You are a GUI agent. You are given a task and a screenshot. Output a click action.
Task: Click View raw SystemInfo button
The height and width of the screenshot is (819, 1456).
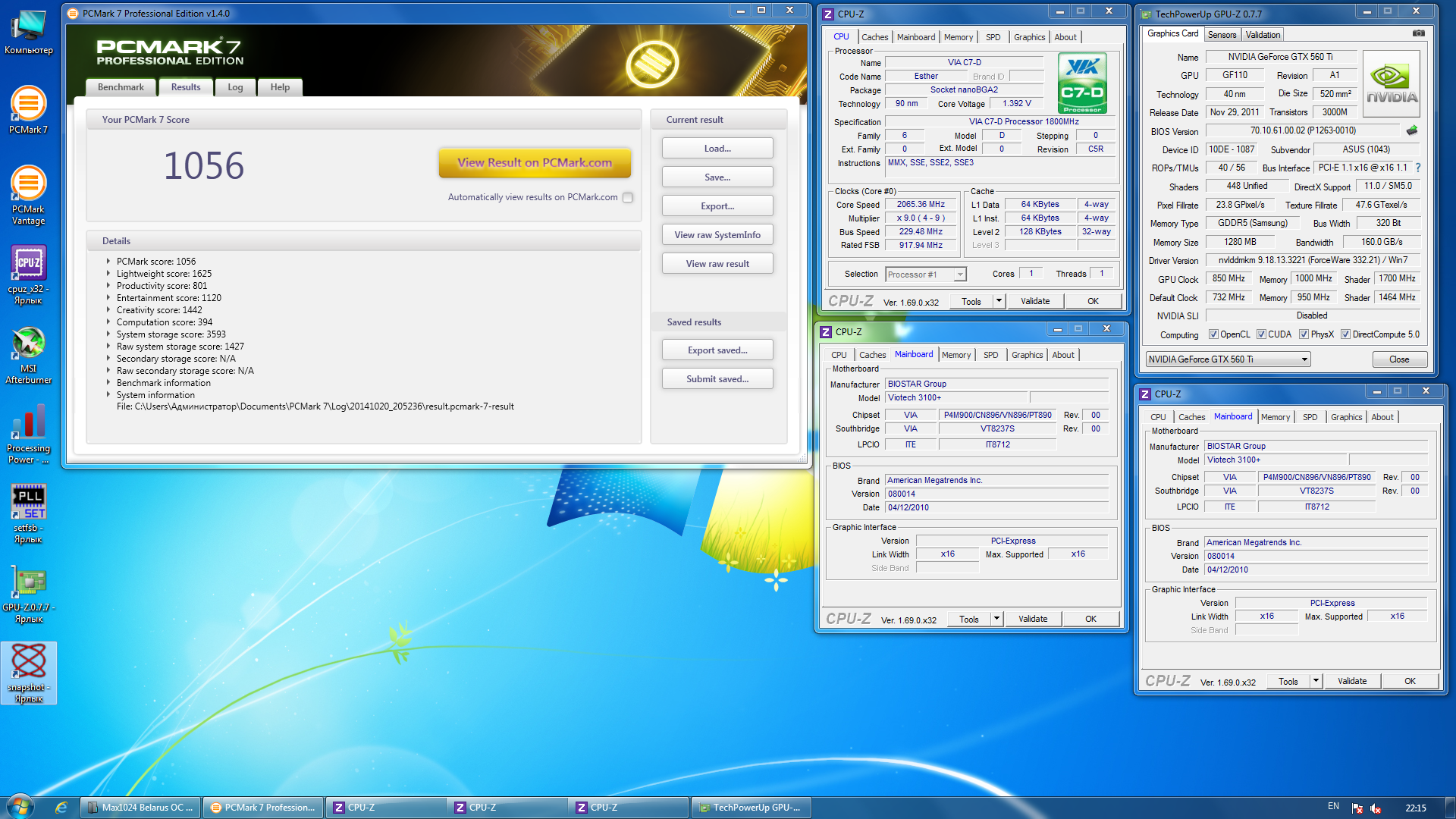(x=717, y=235)
